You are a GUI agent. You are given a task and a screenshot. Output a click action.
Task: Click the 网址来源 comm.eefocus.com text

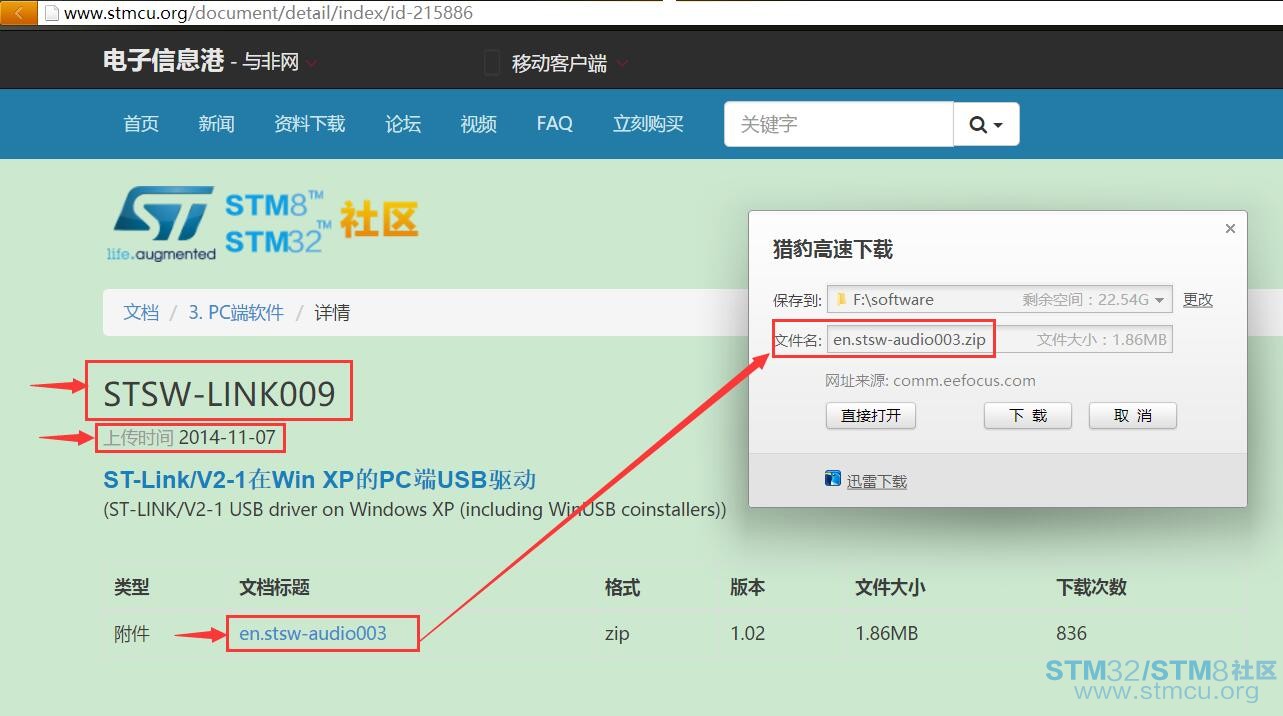930,380
